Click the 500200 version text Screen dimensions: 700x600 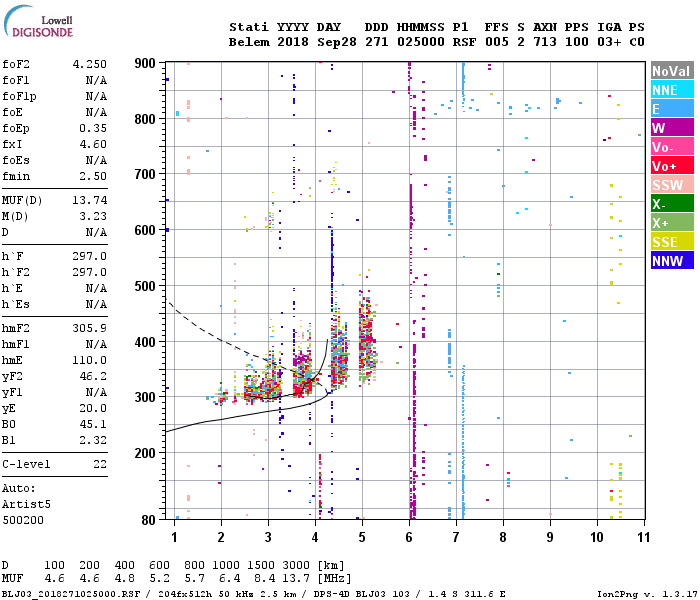pyautogui.click(x=23, y=521)
